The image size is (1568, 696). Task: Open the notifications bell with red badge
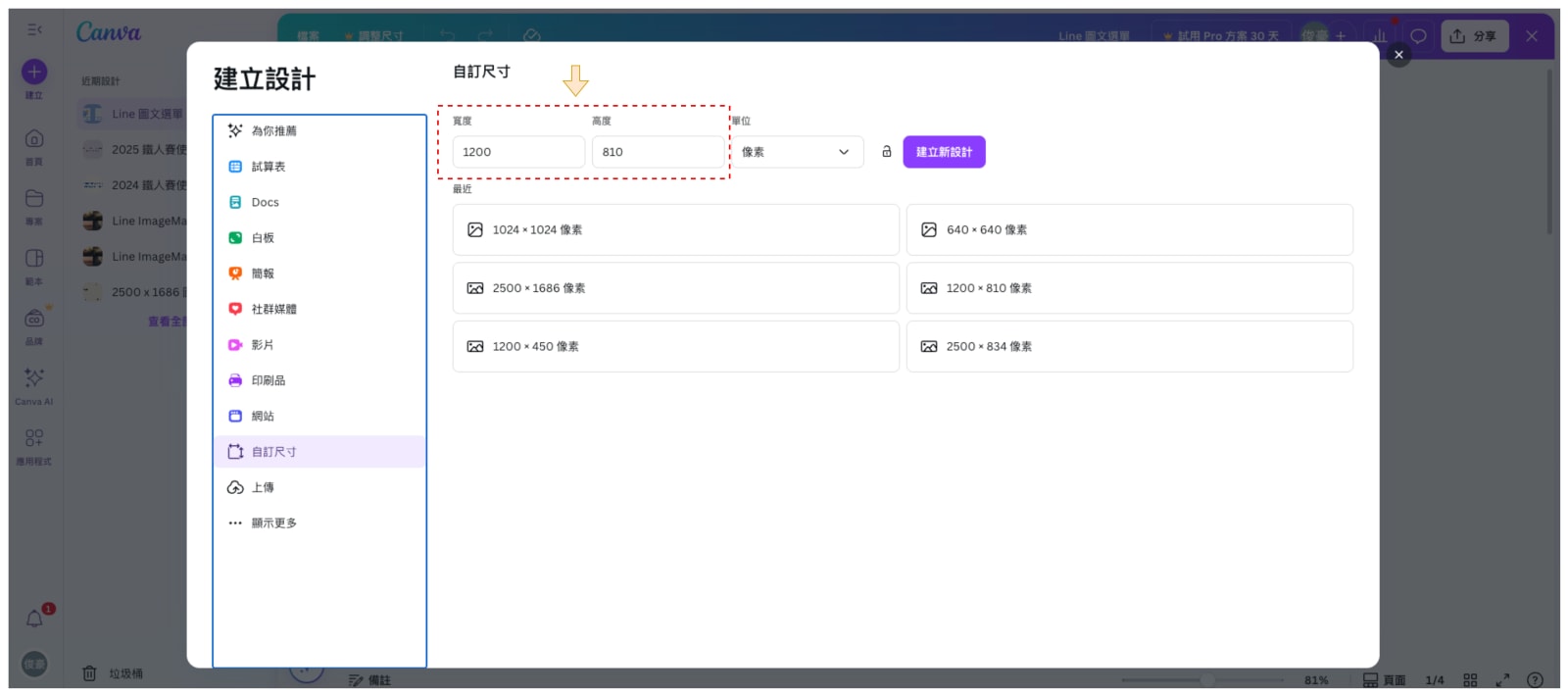(35, 619)
